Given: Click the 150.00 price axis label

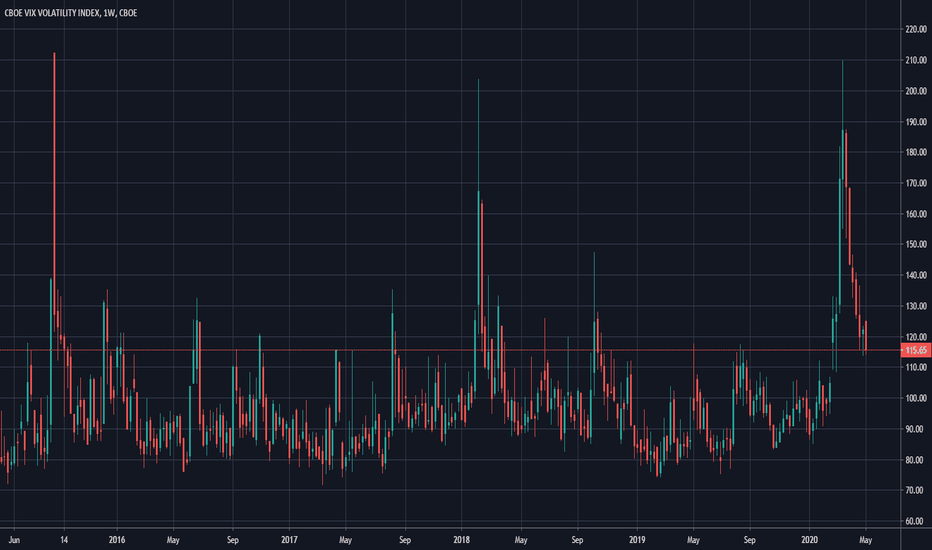Looking at the screenshot, I should tap(916, 244).
